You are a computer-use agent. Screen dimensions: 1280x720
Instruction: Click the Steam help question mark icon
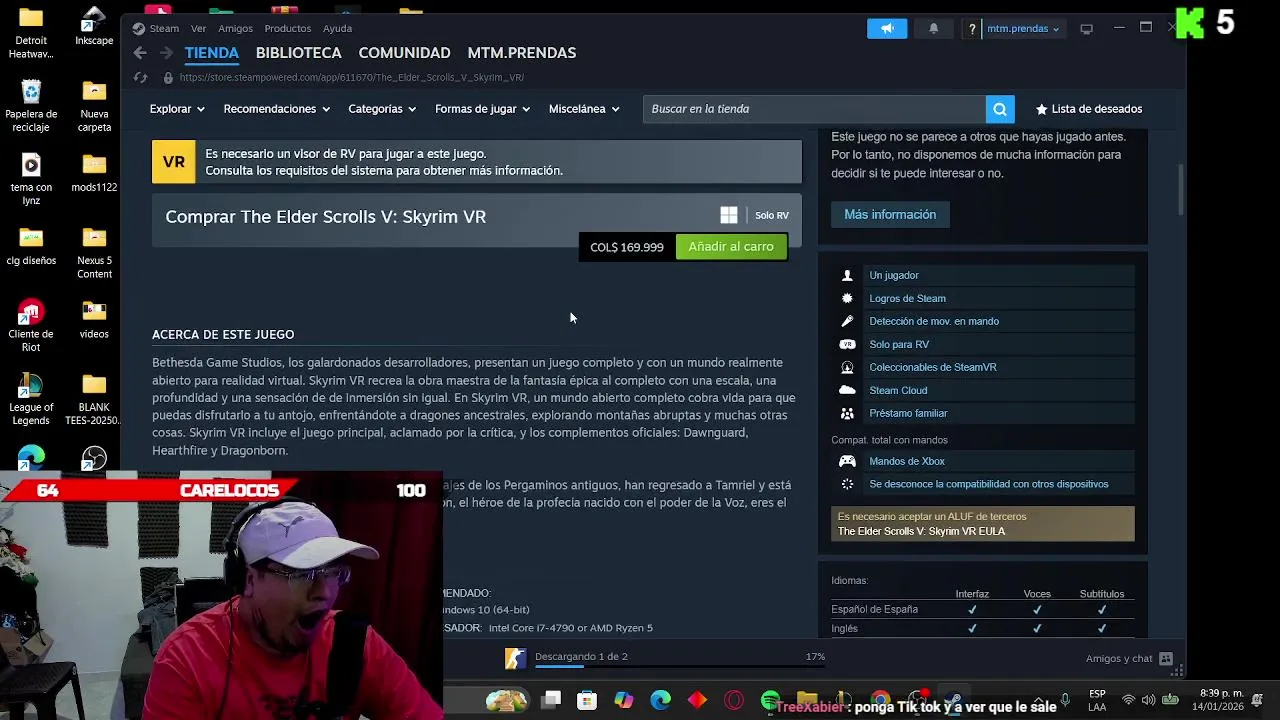pyautogui.click(x=971, y=29)
